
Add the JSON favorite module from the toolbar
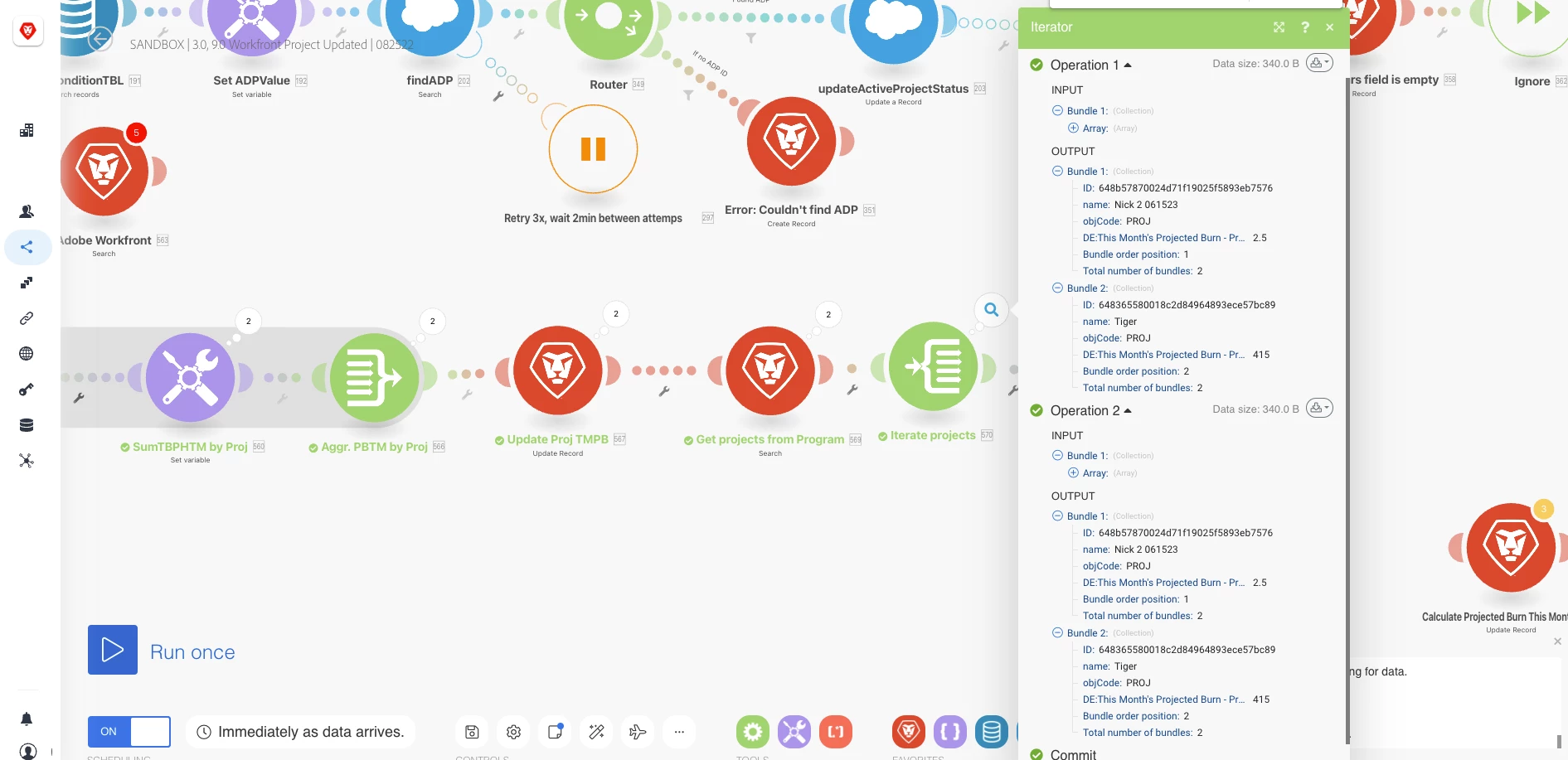click(x=950, y=732)
